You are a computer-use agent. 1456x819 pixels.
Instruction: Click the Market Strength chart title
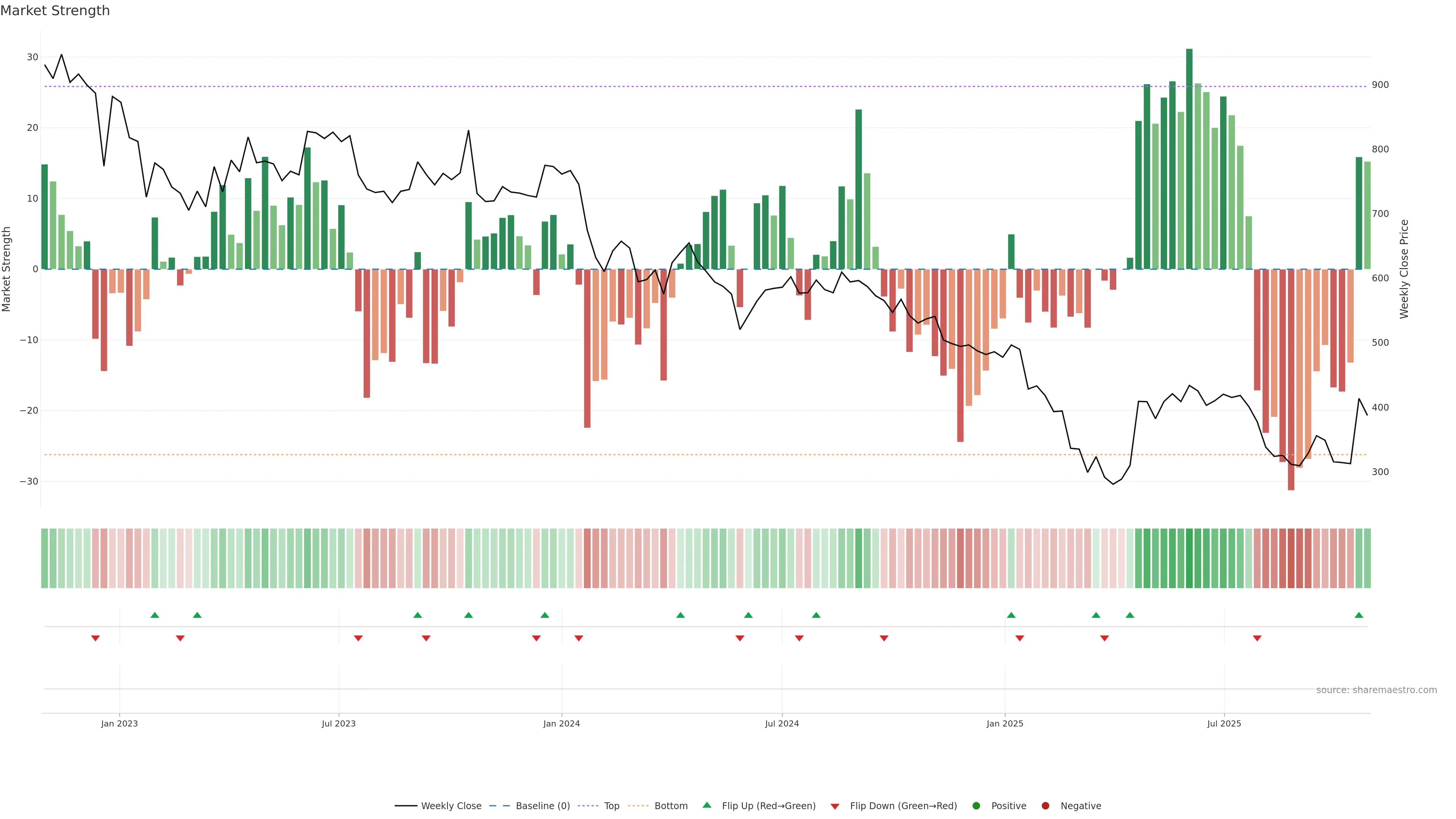click(55, 11)
